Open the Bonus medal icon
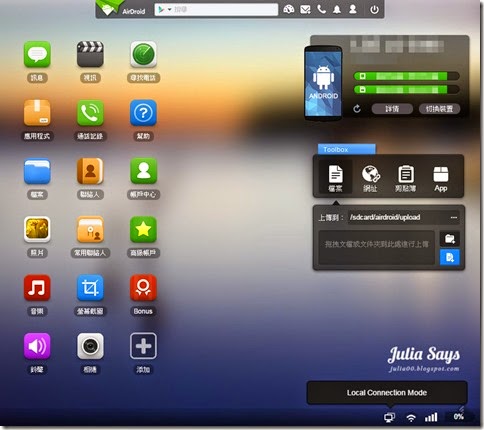 (x=143, y=288)
